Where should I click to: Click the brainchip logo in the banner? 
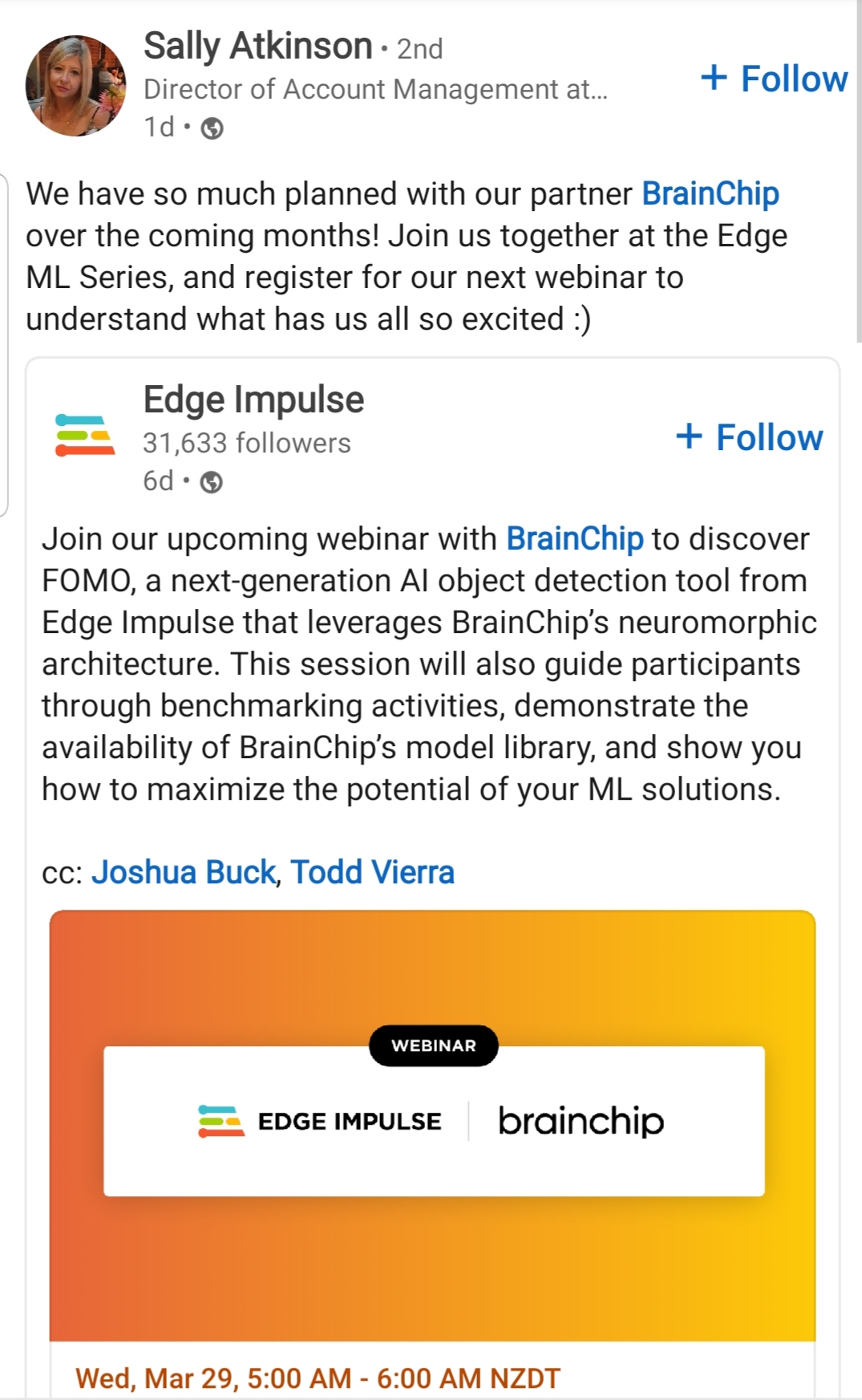pos(581,1121)
